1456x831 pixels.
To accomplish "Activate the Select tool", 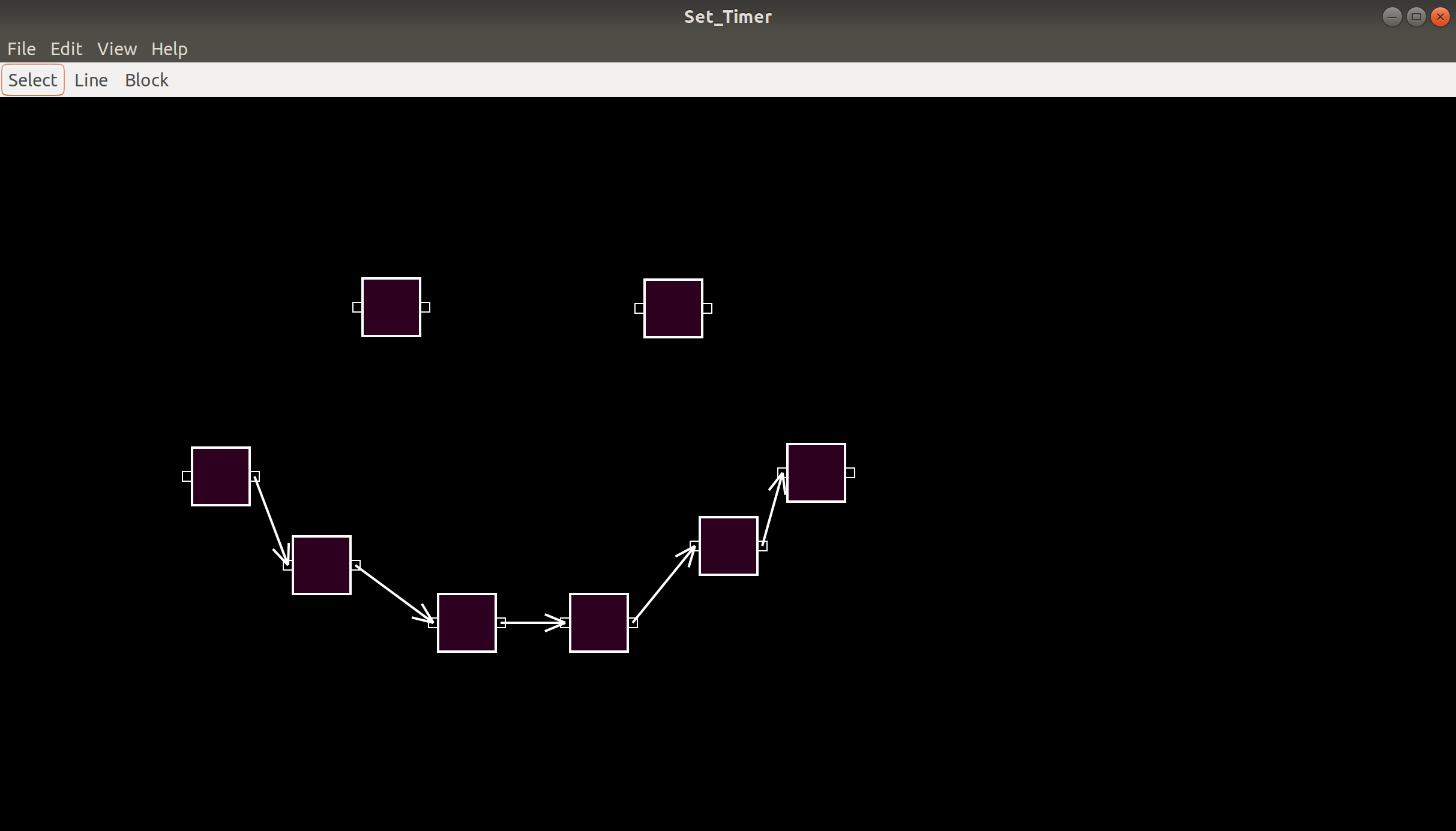I will (33, 80).
